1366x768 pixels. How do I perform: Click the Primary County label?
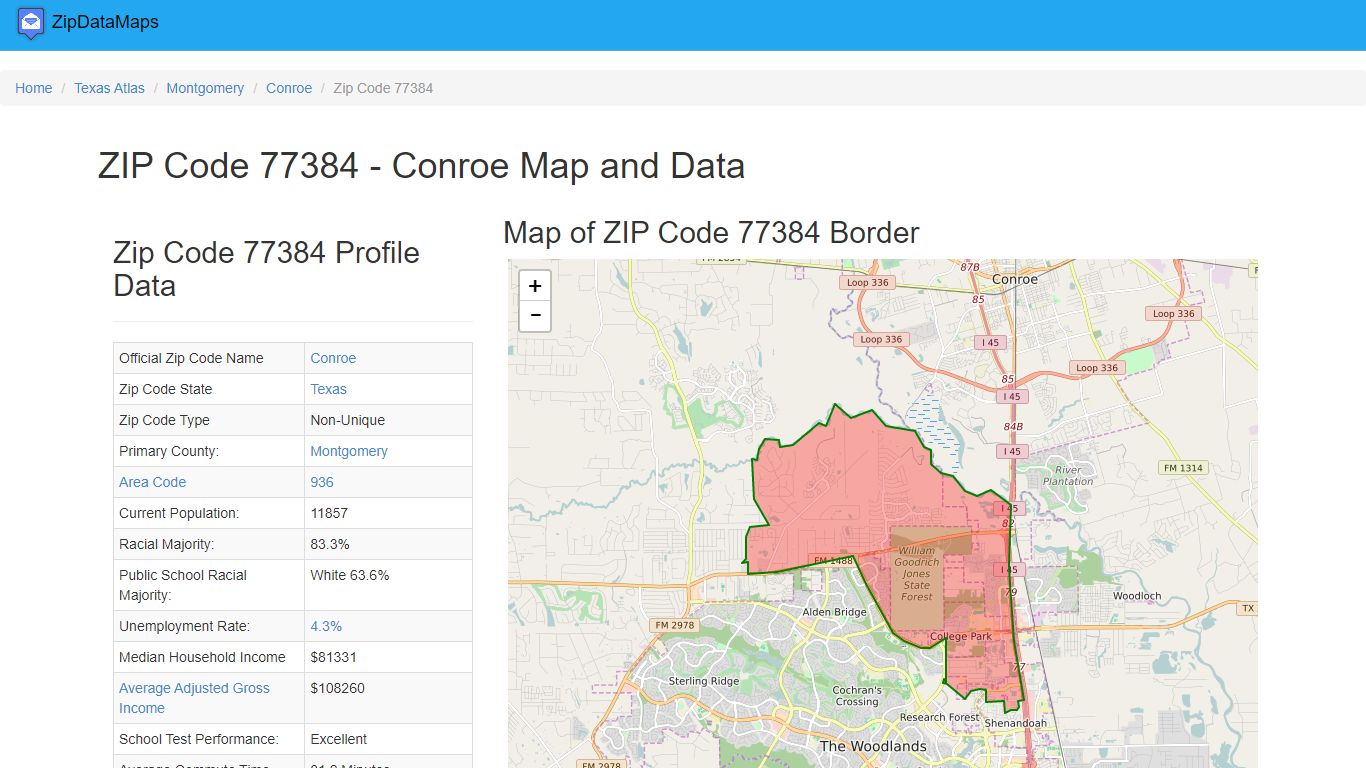[169, 451]
